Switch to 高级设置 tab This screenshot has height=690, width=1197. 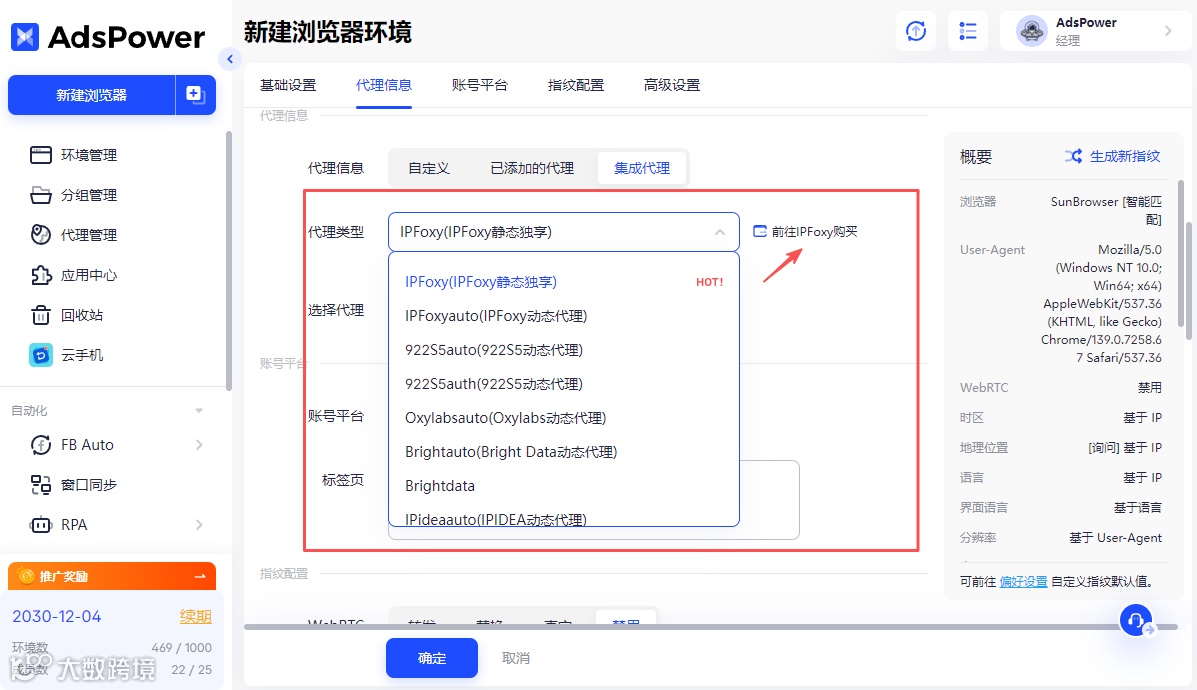click(672, 85)
